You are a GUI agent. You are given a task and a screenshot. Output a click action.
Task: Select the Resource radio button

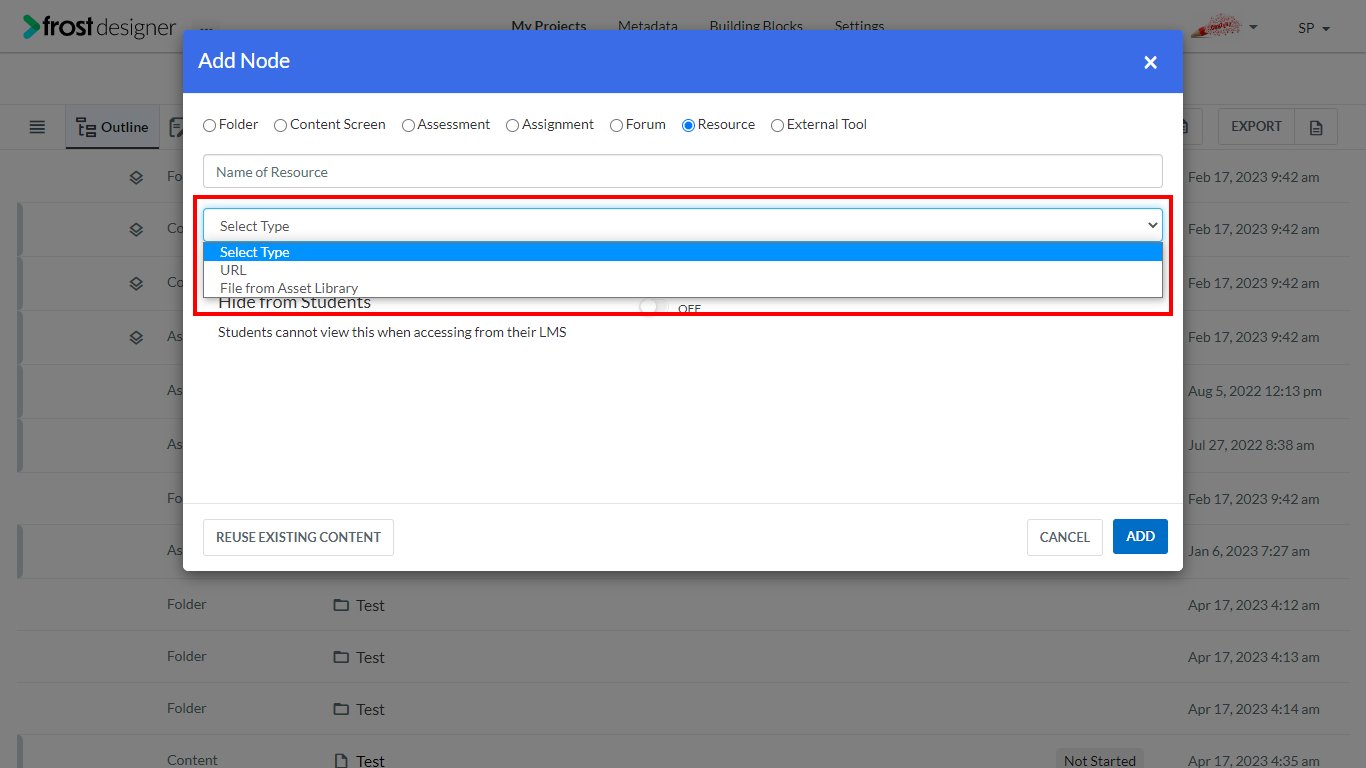click(x=688, y=125)
